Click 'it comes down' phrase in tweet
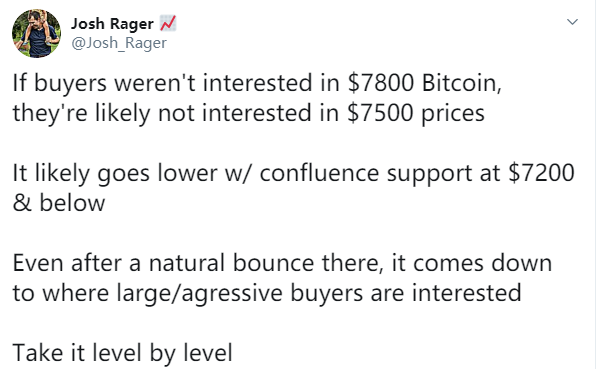 [472, 263]
